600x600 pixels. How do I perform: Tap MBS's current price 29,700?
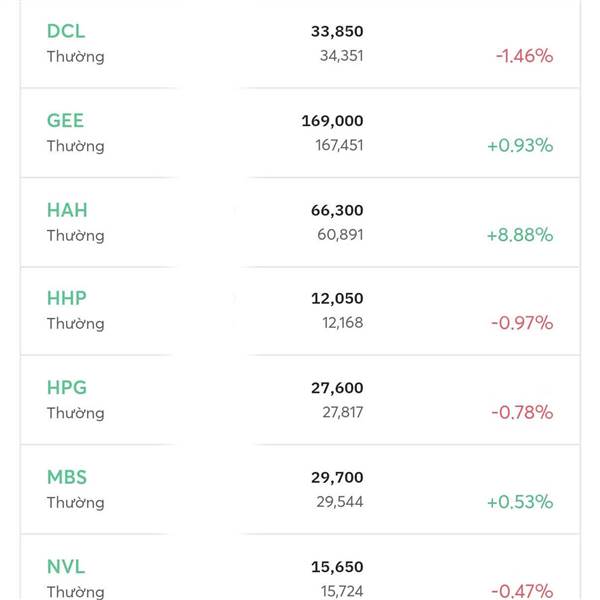pos(337,477)
